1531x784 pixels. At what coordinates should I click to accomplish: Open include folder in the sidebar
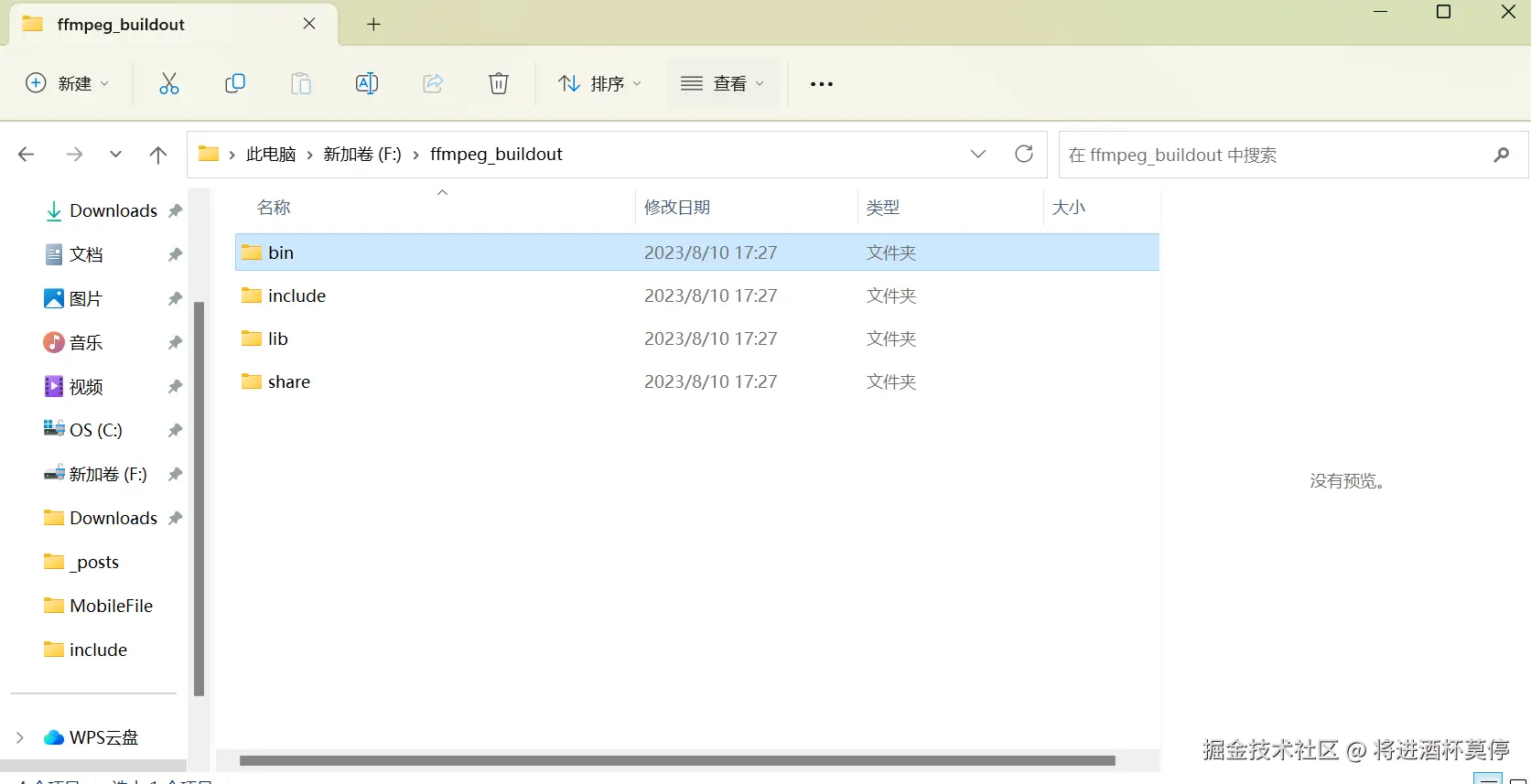tap(98, 650)
